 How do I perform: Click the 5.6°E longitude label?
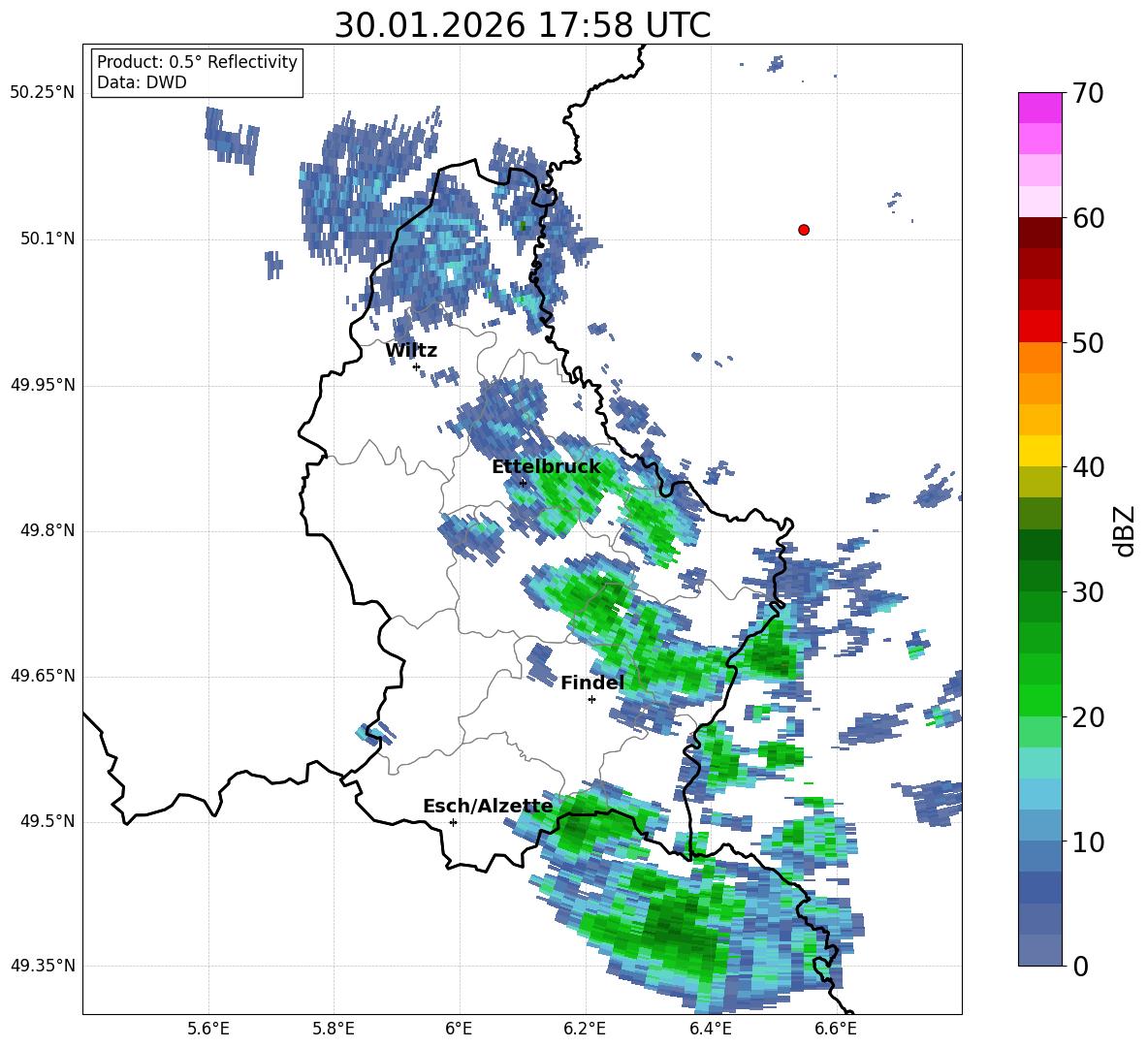[208, 1030]
